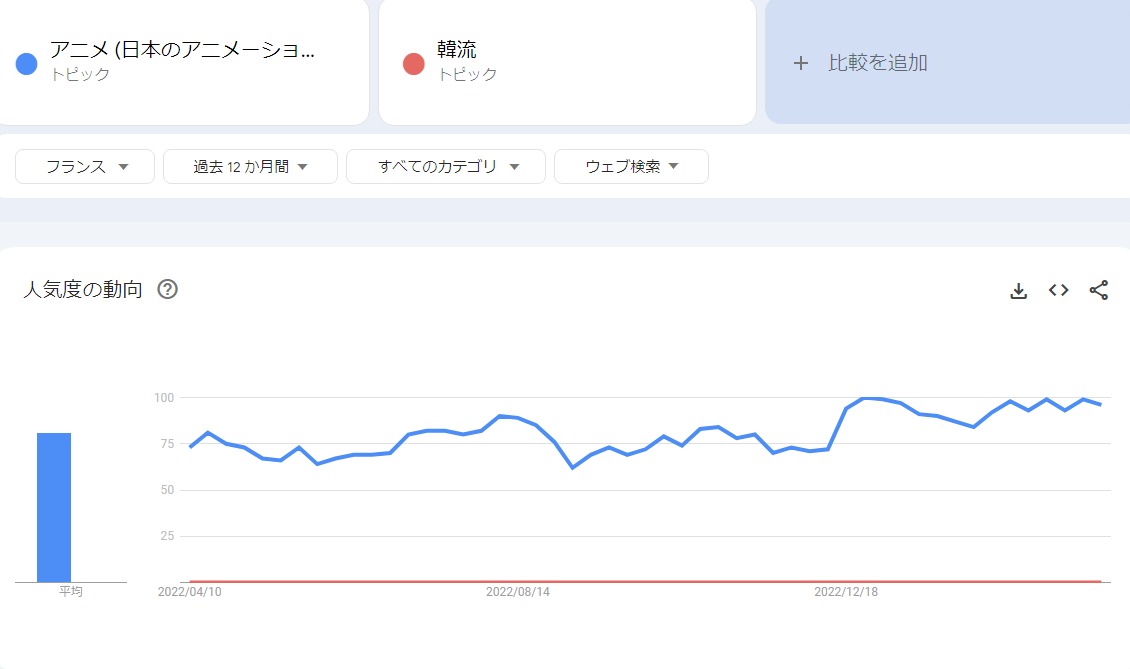
Task: Click the 2022/04/10 date label
Action: click(x=190, y=592)
